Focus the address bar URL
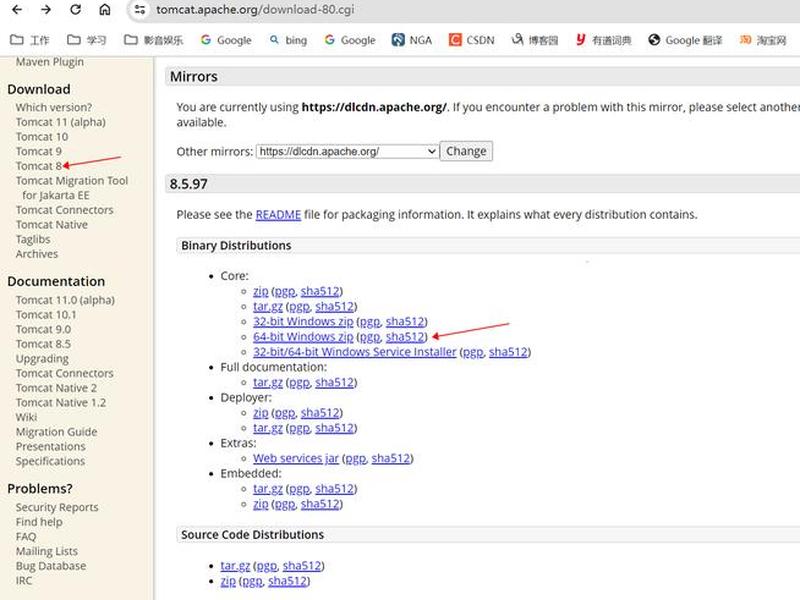This screenshot has height=600, width=800. [x=255, y=10]
